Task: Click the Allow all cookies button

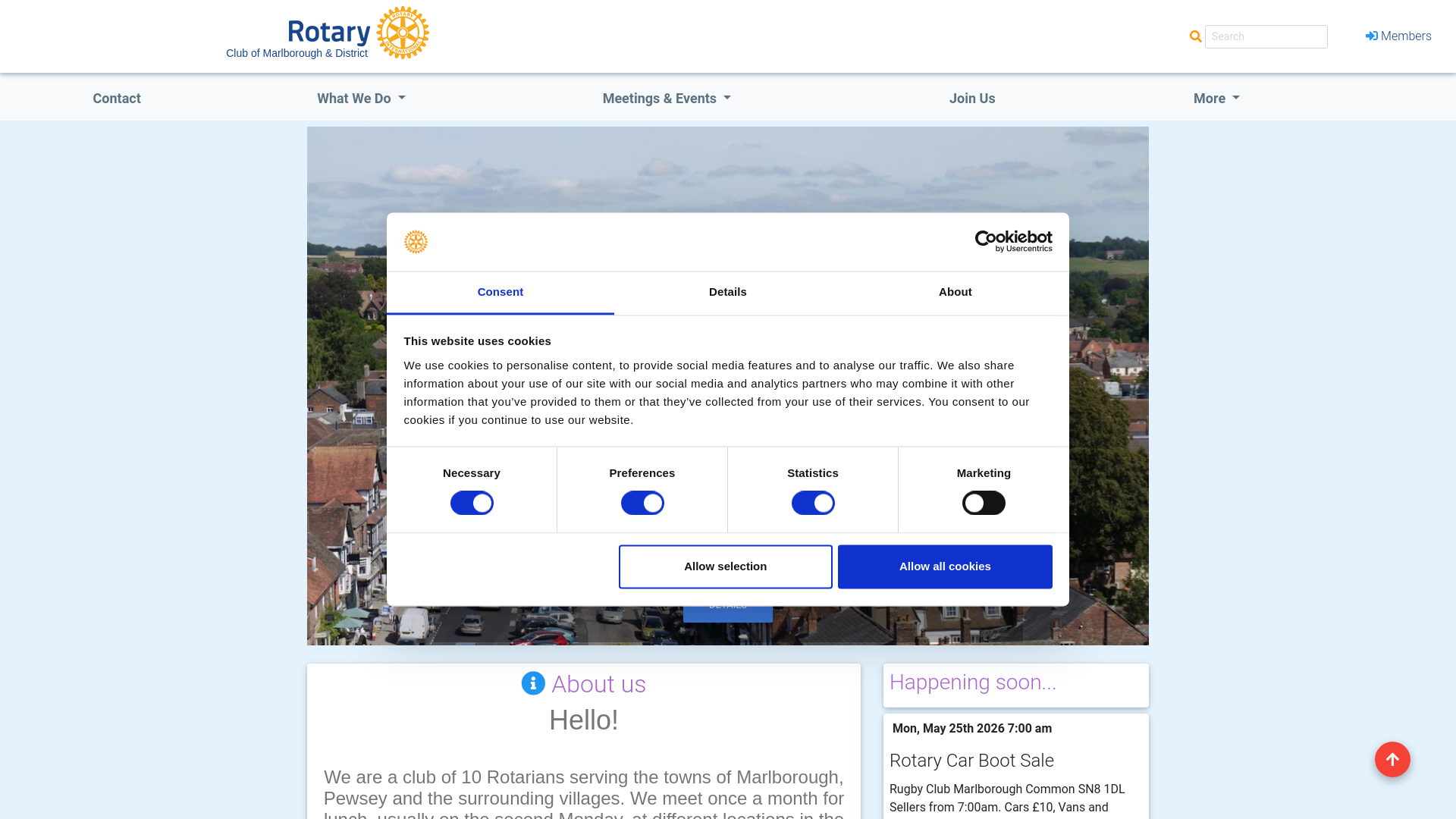Action: pyautogui.click(x=945, y=566)
